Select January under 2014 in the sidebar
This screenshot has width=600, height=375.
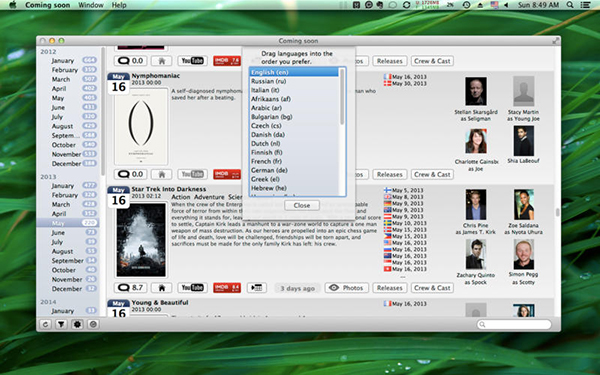click(x=69, y=311)
